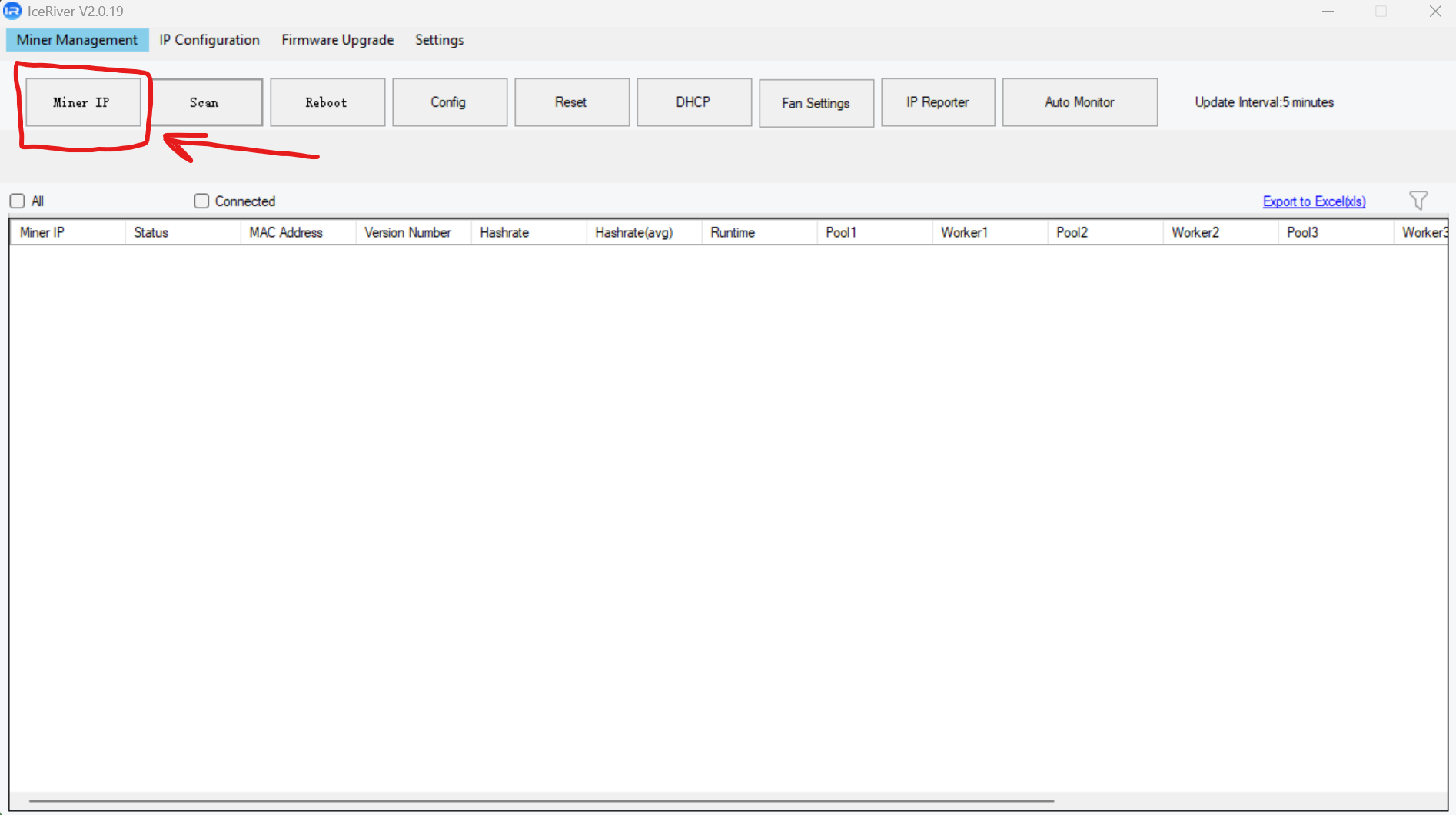
Task: Open the Config button
Action: point(449,102)
